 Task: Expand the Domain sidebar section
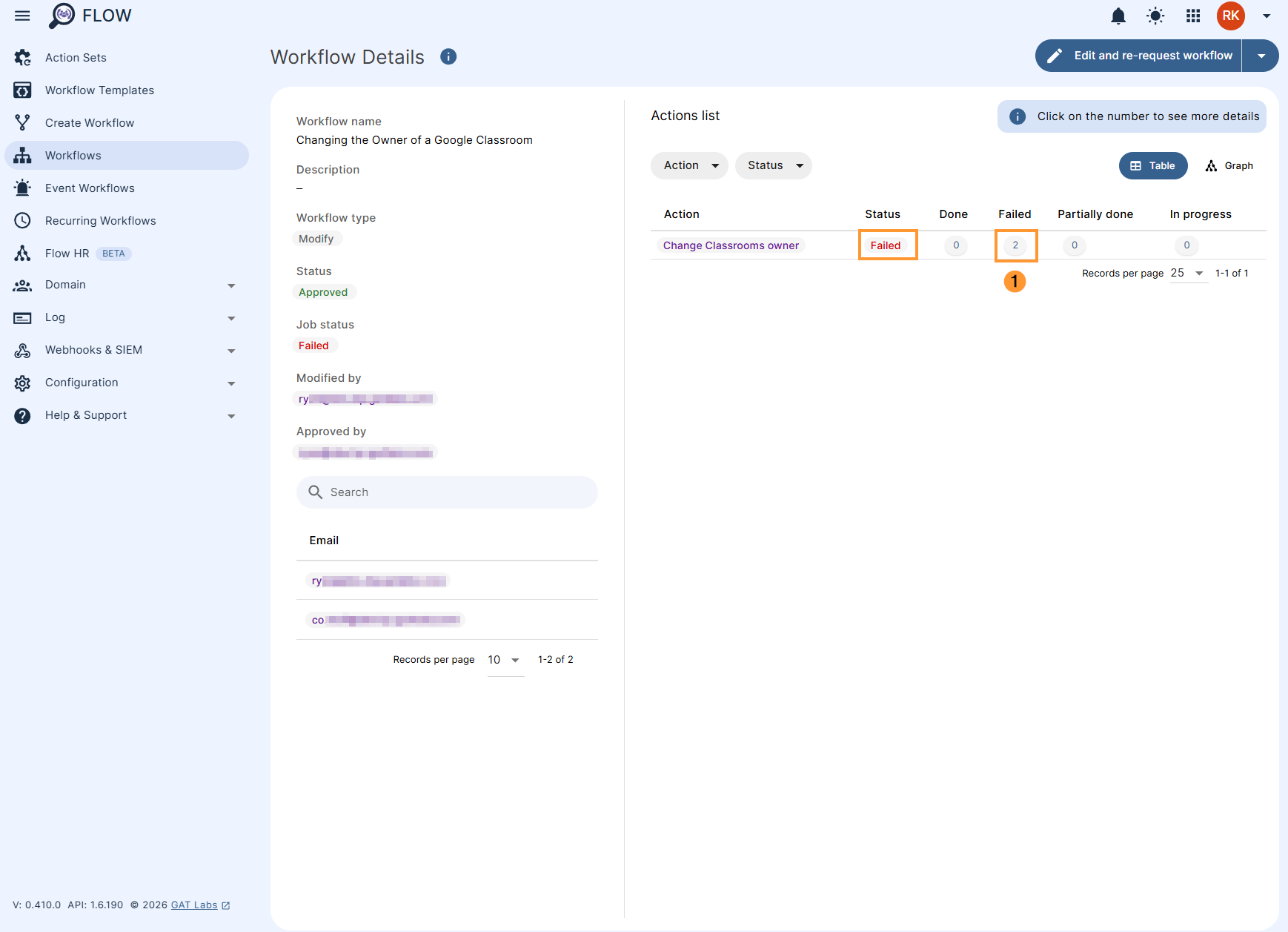(x=126, y=285)
